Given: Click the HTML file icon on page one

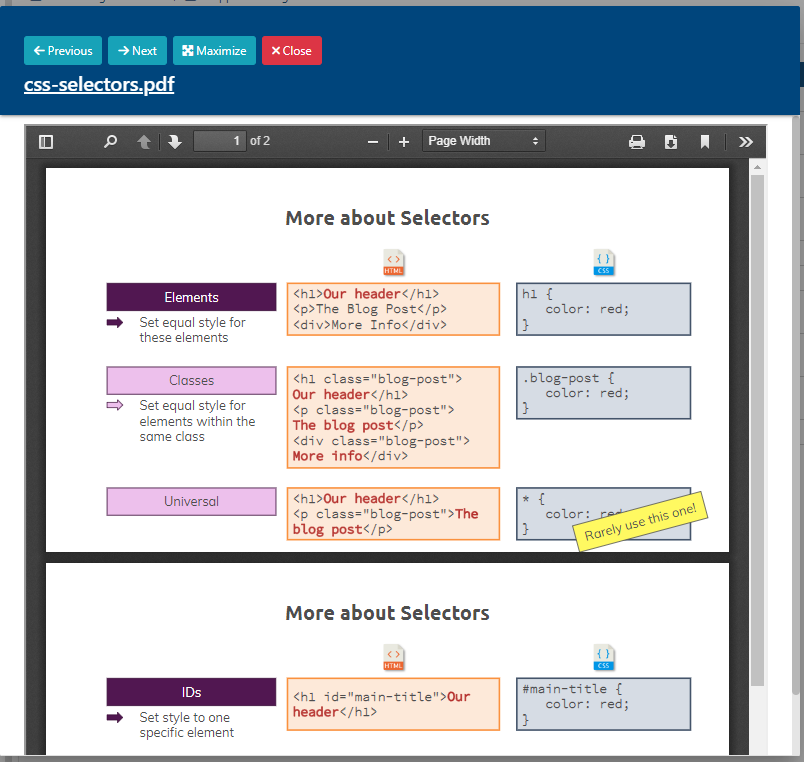Looking at the screenshot, I should click(x=394, y=263).
